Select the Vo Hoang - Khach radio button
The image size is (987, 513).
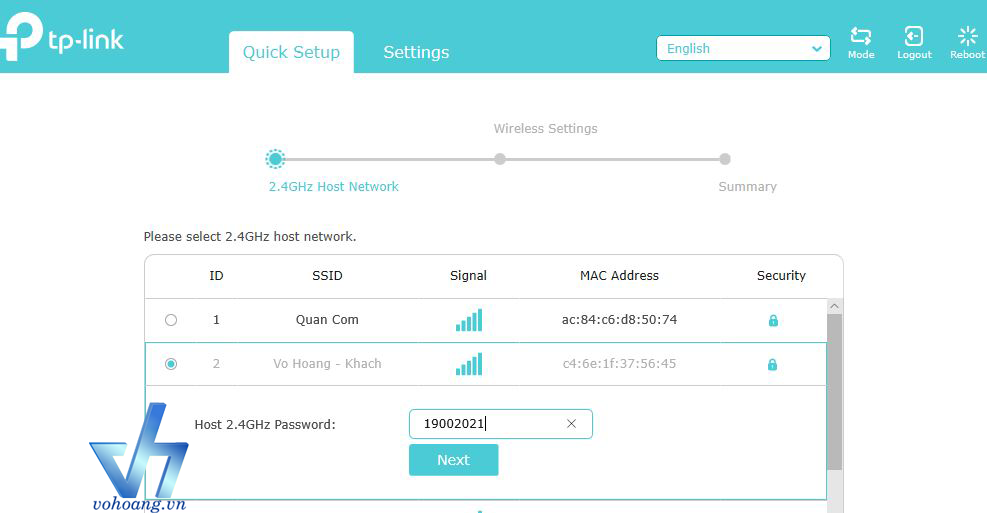pyautogui.click(x=171, y=364)
